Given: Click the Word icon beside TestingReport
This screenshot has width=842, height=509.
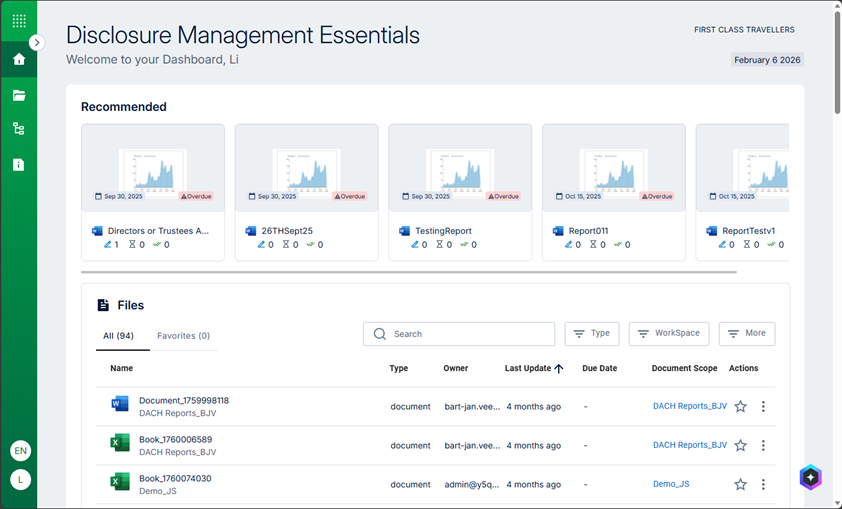Looking at the screenshot, I should [404, 231].
